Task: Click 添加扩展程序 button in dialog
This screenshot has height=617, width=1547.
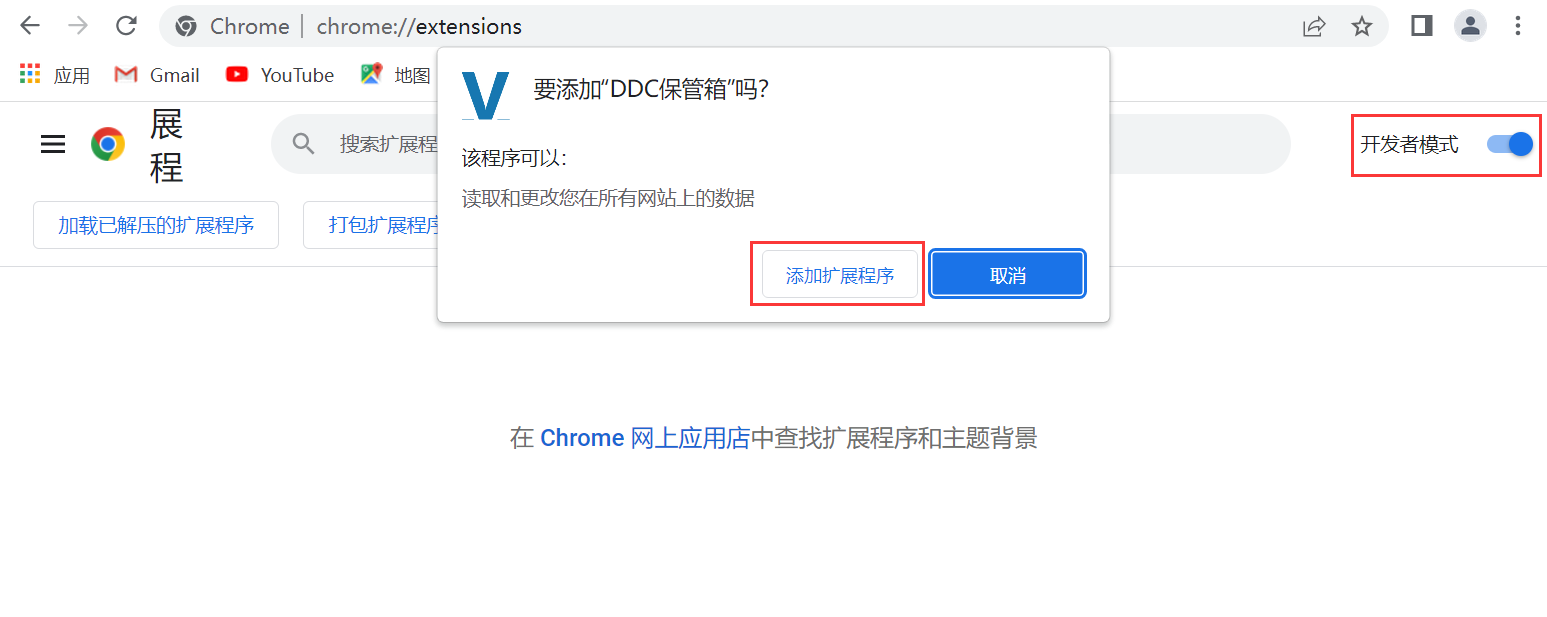Action: pos(840,275)
